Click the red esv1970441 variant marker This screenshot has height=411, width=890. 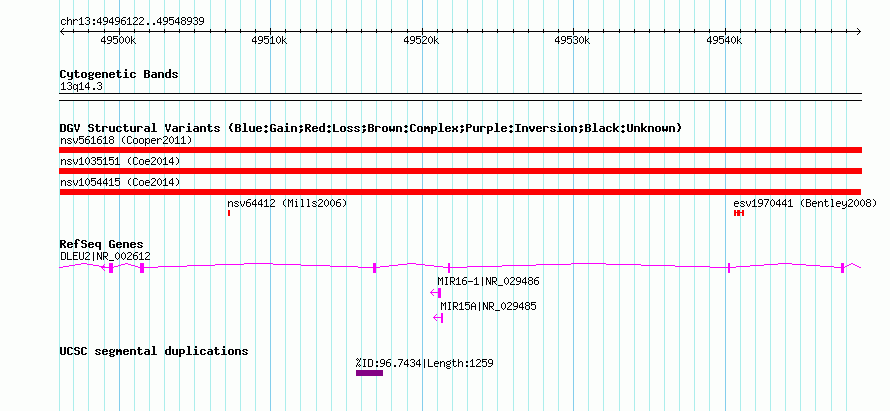coord(738,213)
